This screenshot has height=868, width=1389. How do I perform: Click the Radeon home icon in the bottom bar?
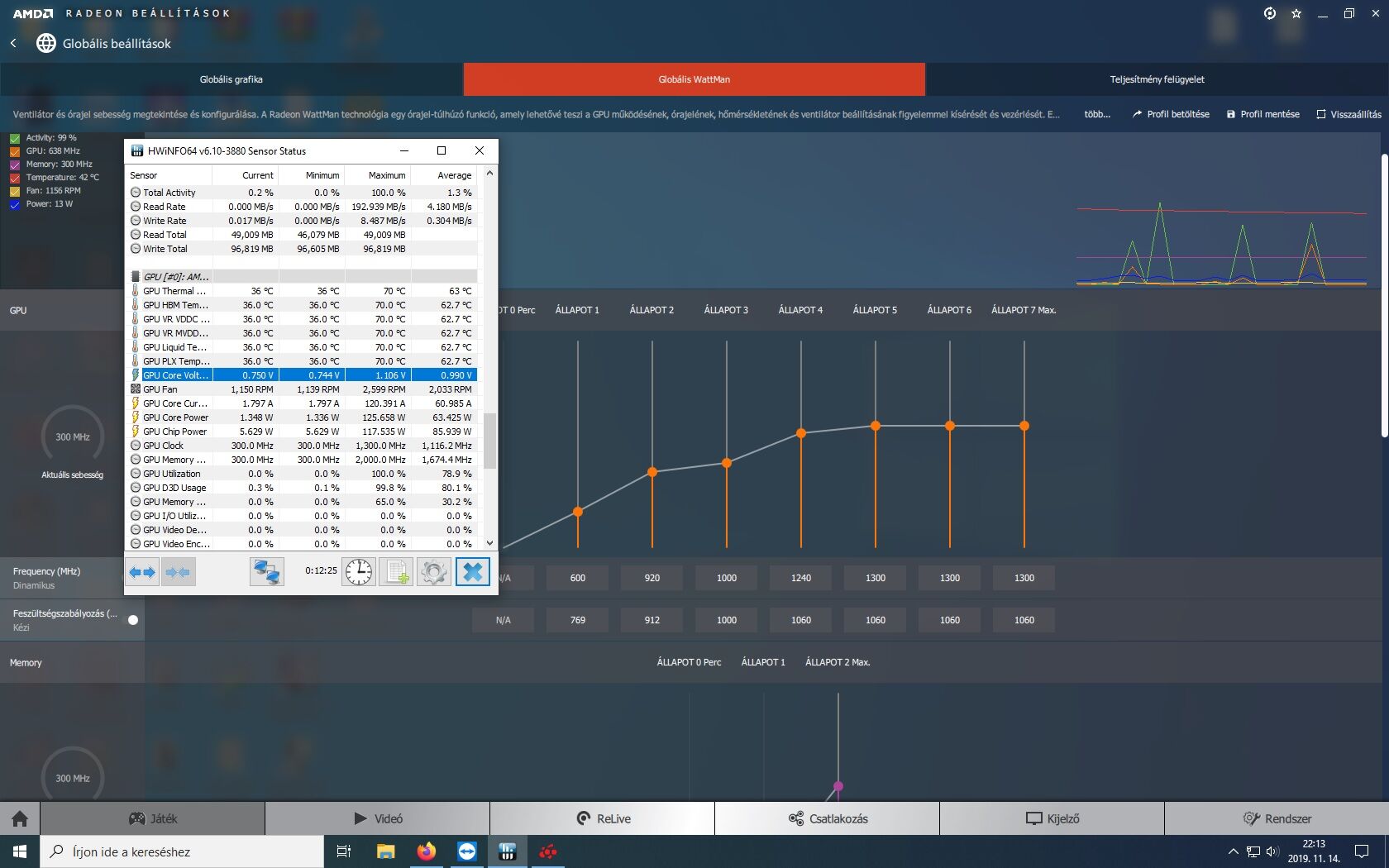point(20,818)
